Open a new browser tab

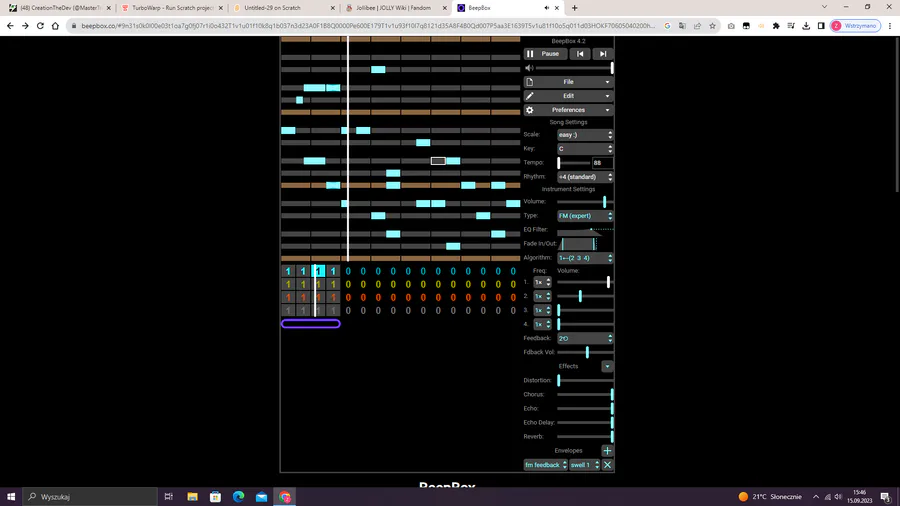[x=575, y=8]
